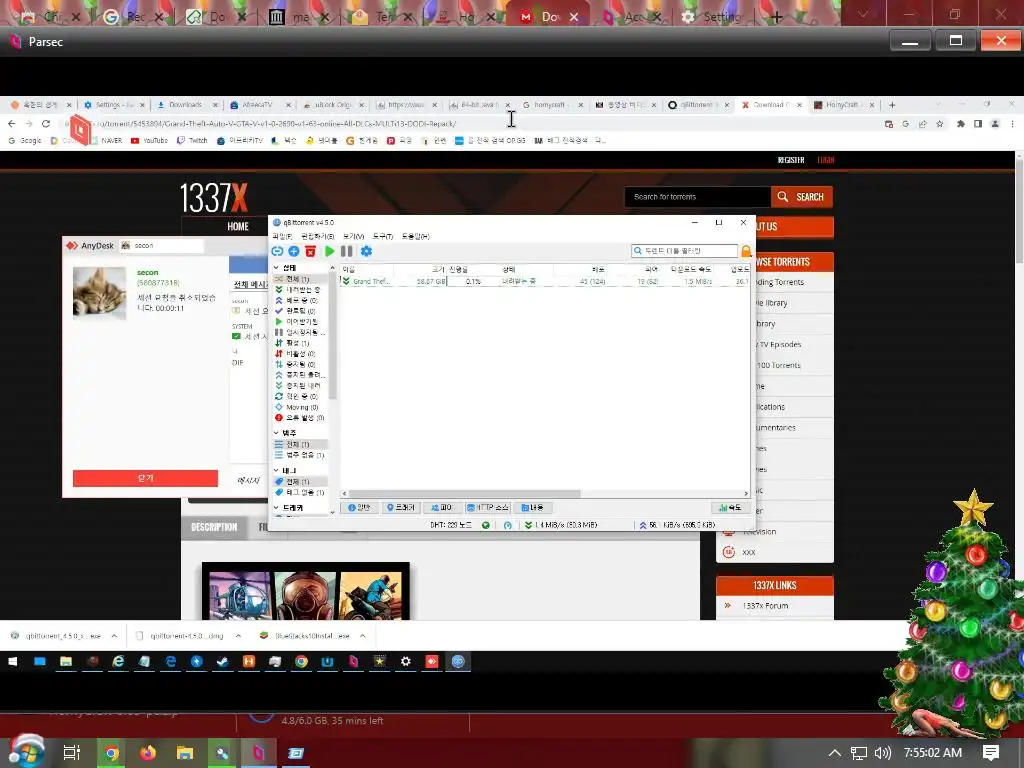Select the Grand Thef... torrent row

543,281
